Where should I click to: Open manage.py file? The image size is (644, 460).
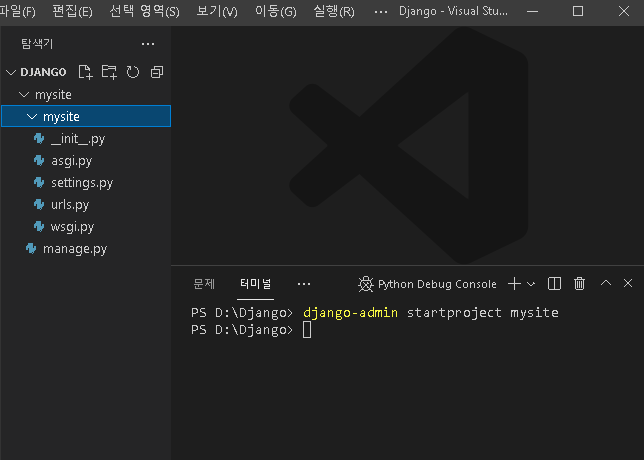[75, 249]
